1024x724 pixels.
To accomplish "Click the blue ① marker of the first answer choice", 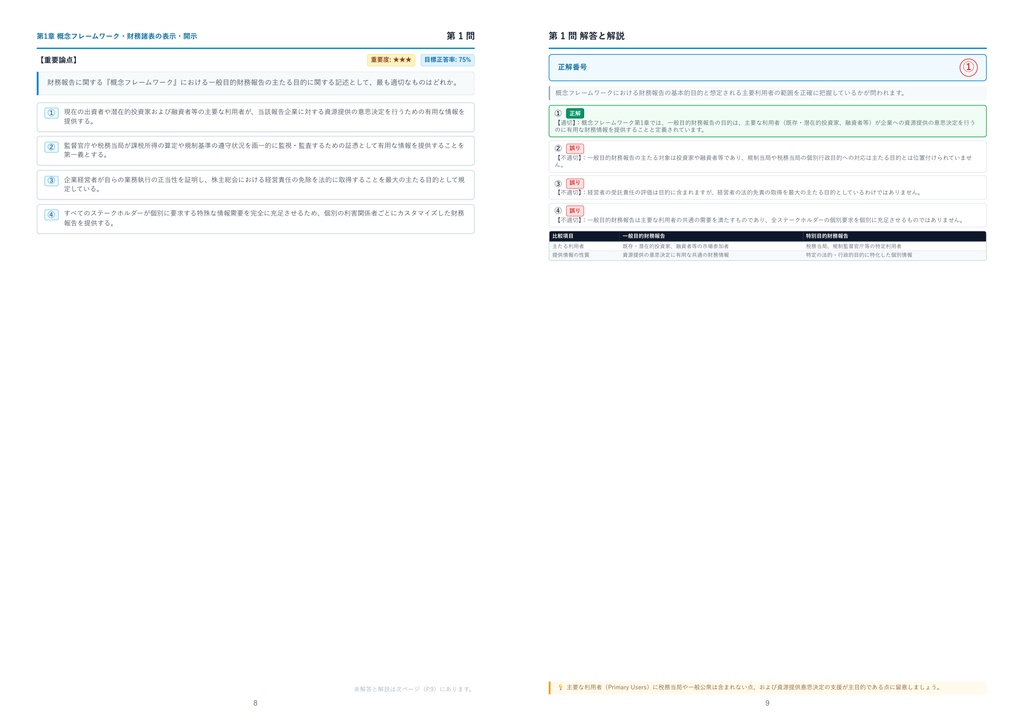I will (x=52, y=113).
